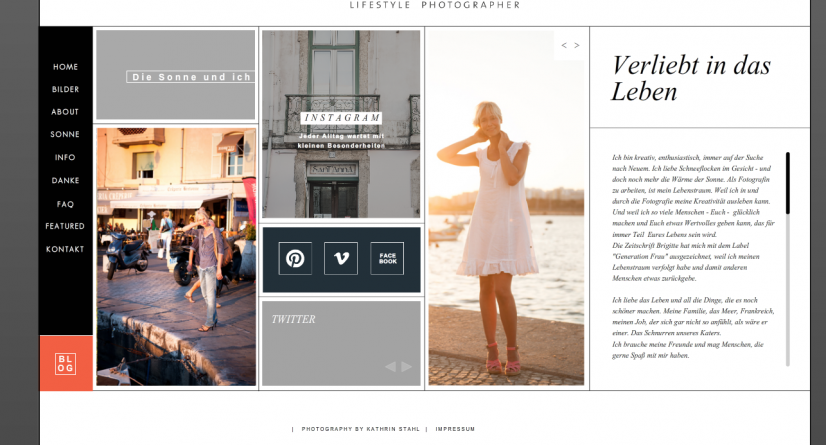The width and height of the screenshot is (826, 445).
Task: Click the Twitter previous arrow
Action: [x=390, y=367]
